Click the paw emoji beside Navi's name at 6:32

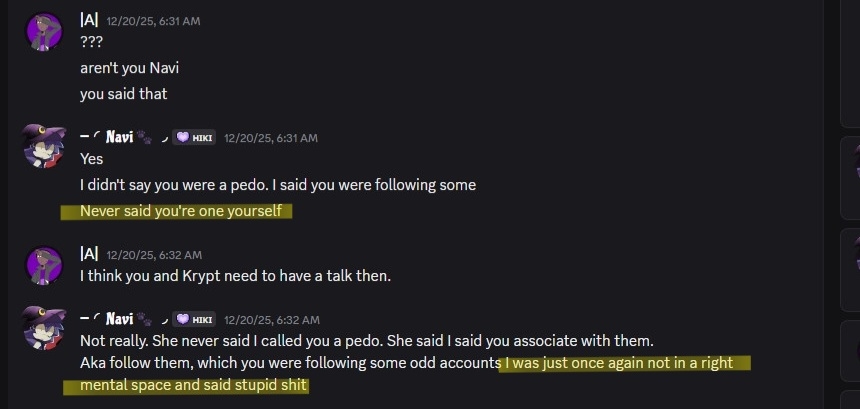[143, 319]
